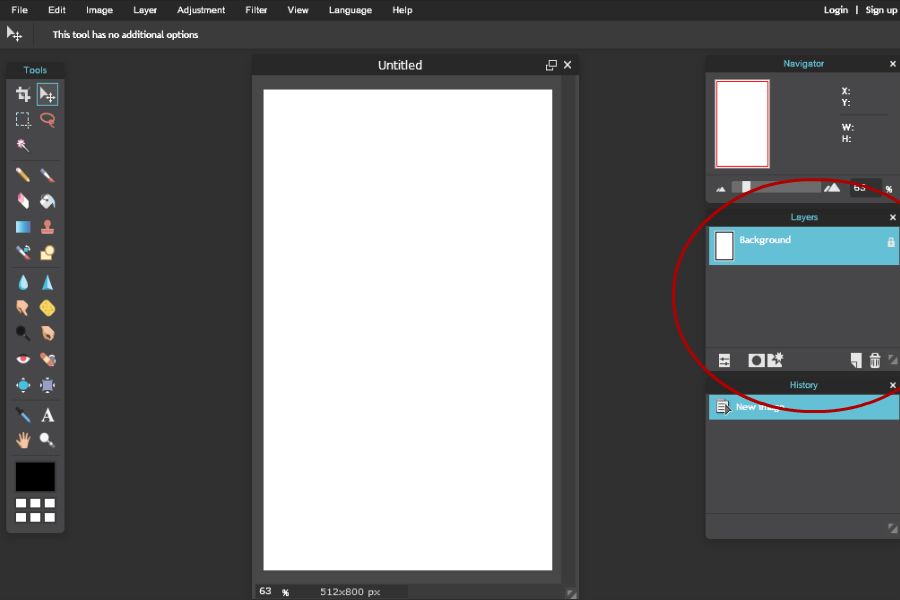Open the Adjustment menu

pyautogui.click(x=201, y=10)
